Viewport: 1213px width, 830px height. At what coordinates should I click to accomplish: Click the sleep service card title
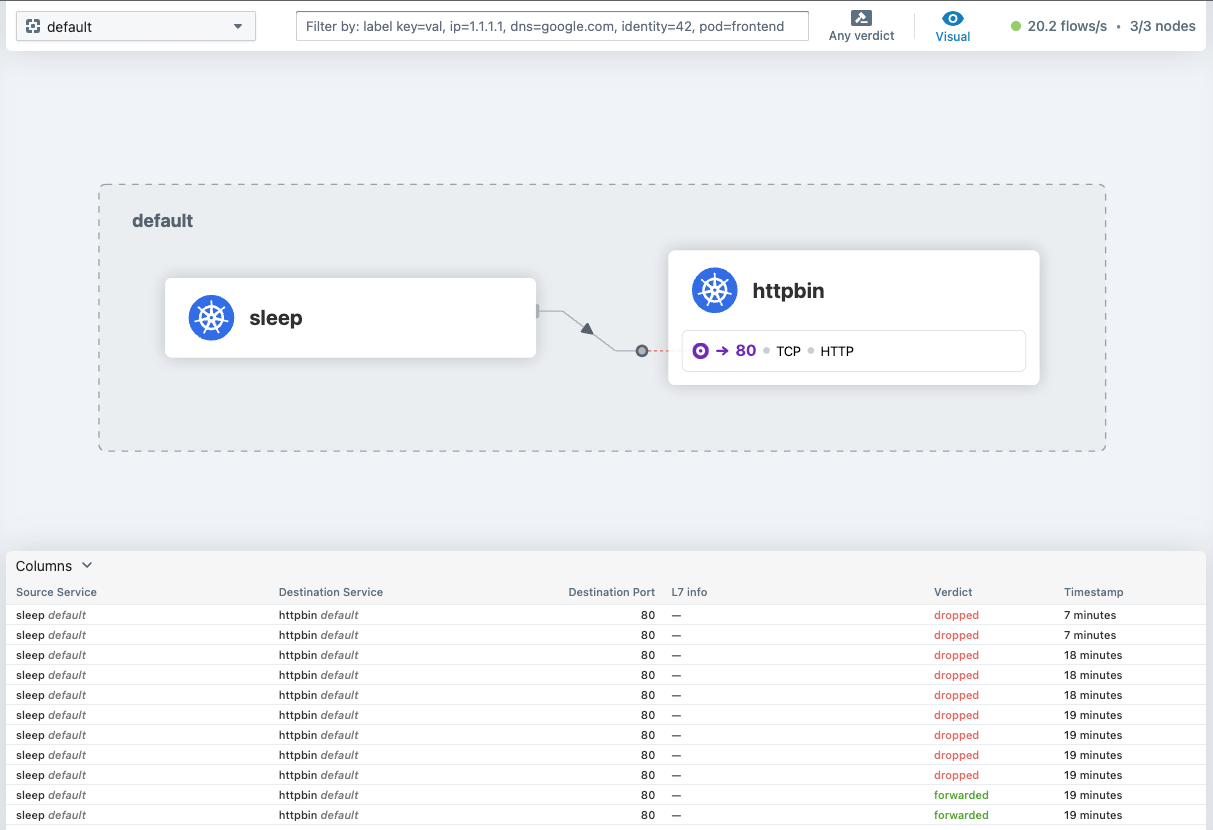275,318
